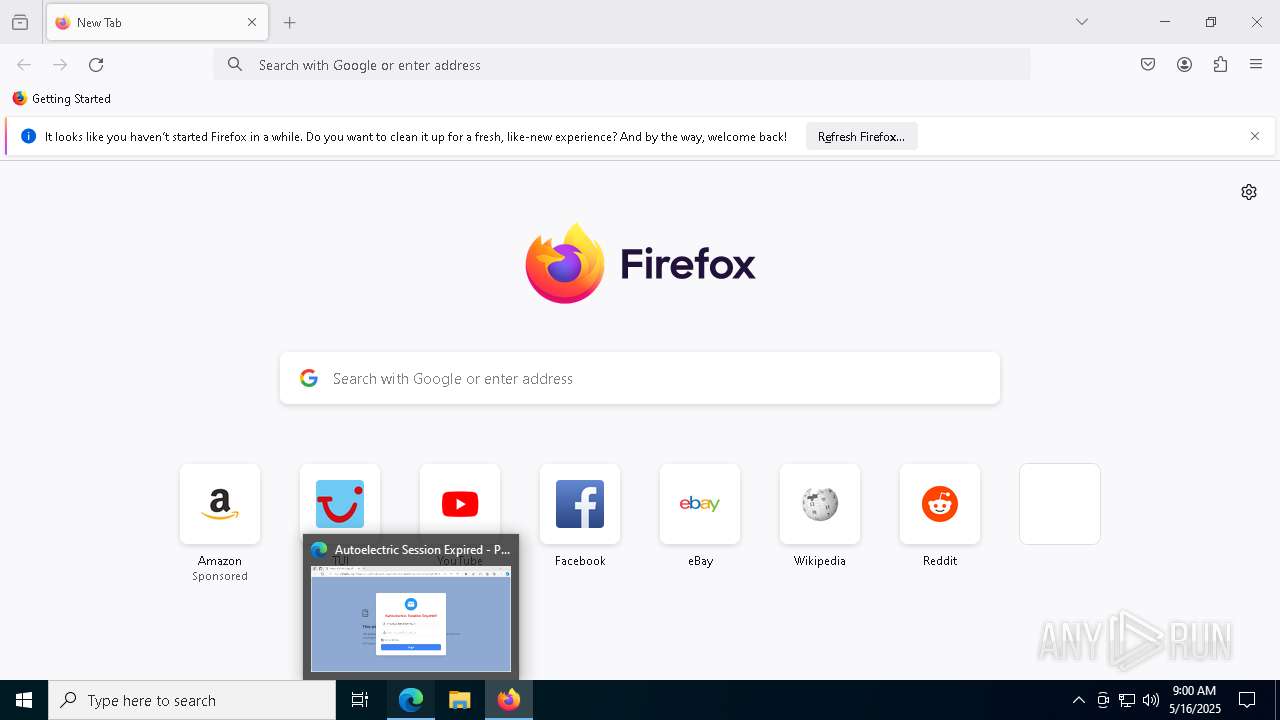Focus the taskbar search box
This screenshot has width=1280, height=720.
pyautogui.click(x=192, y=700)
